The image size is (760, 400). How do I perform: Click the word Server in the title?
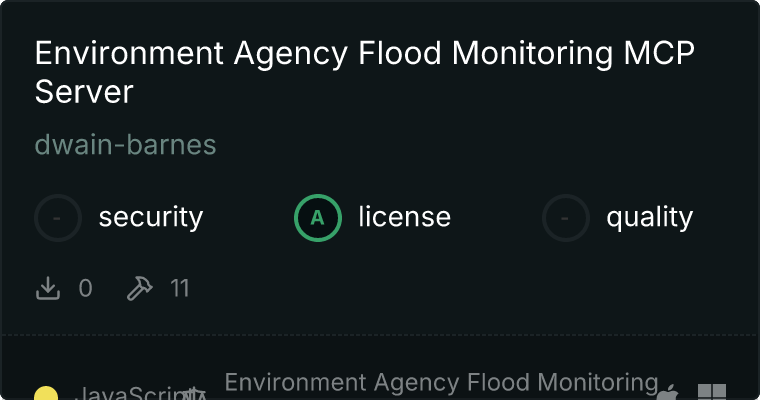pos(84,92)
